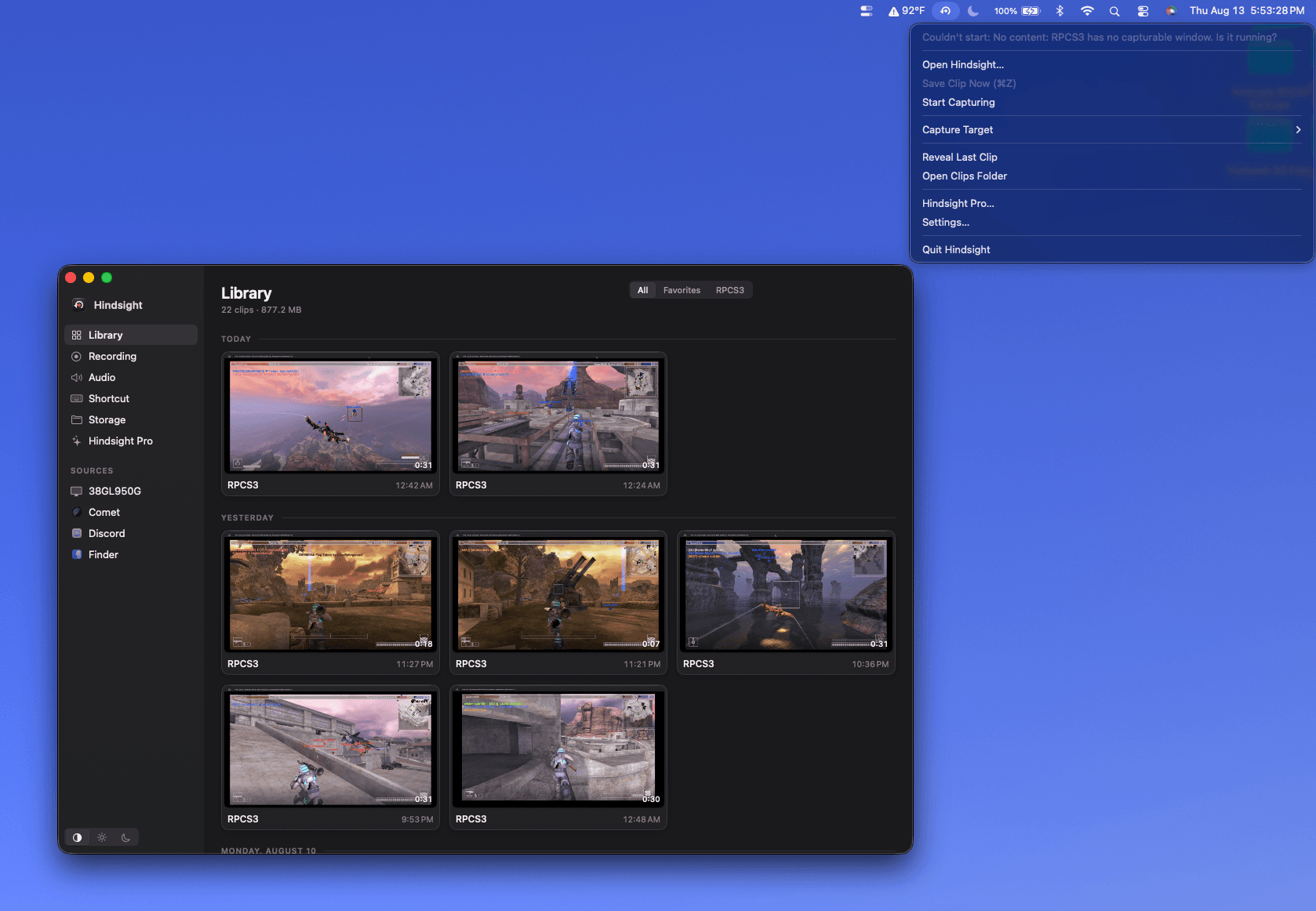The image size is (1316, 911).
Task: Open the Wi-Fi menu
Action: coord(1087,11)
